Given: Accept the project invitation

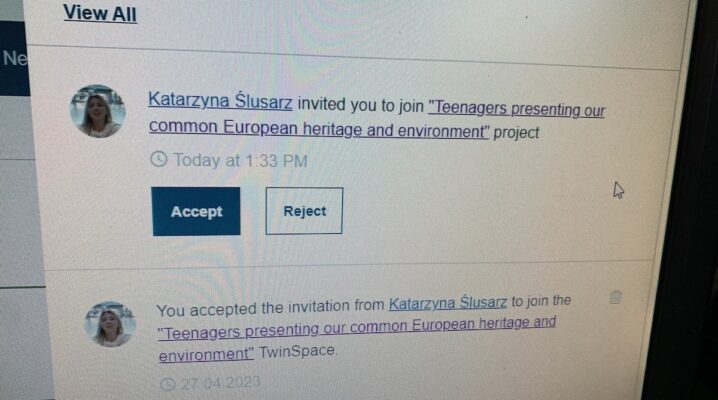Looking at the screenshot, I should point(196,211).
